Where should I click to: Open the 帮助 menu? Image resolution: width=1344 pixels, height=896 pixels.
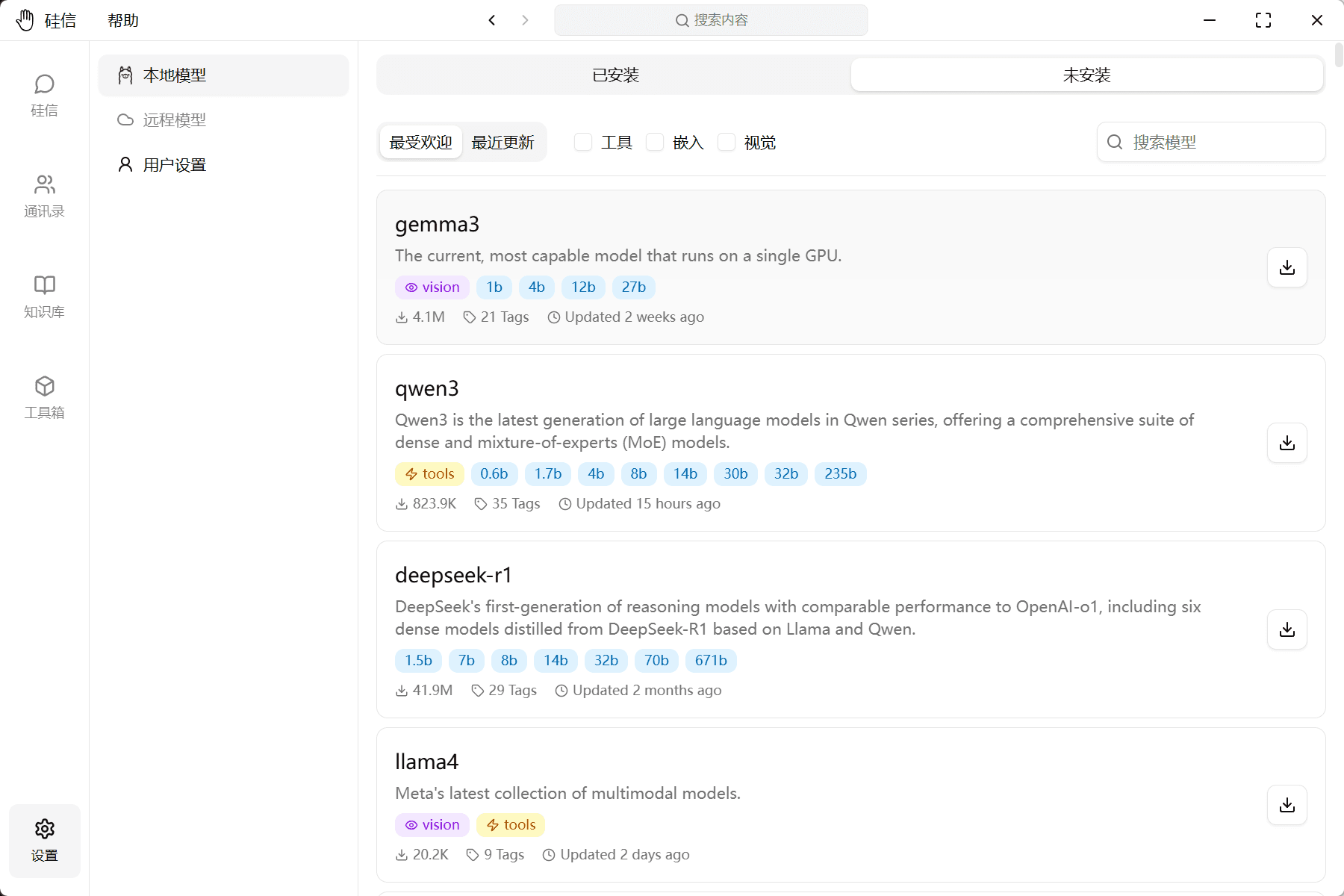(x=123, y=20)
